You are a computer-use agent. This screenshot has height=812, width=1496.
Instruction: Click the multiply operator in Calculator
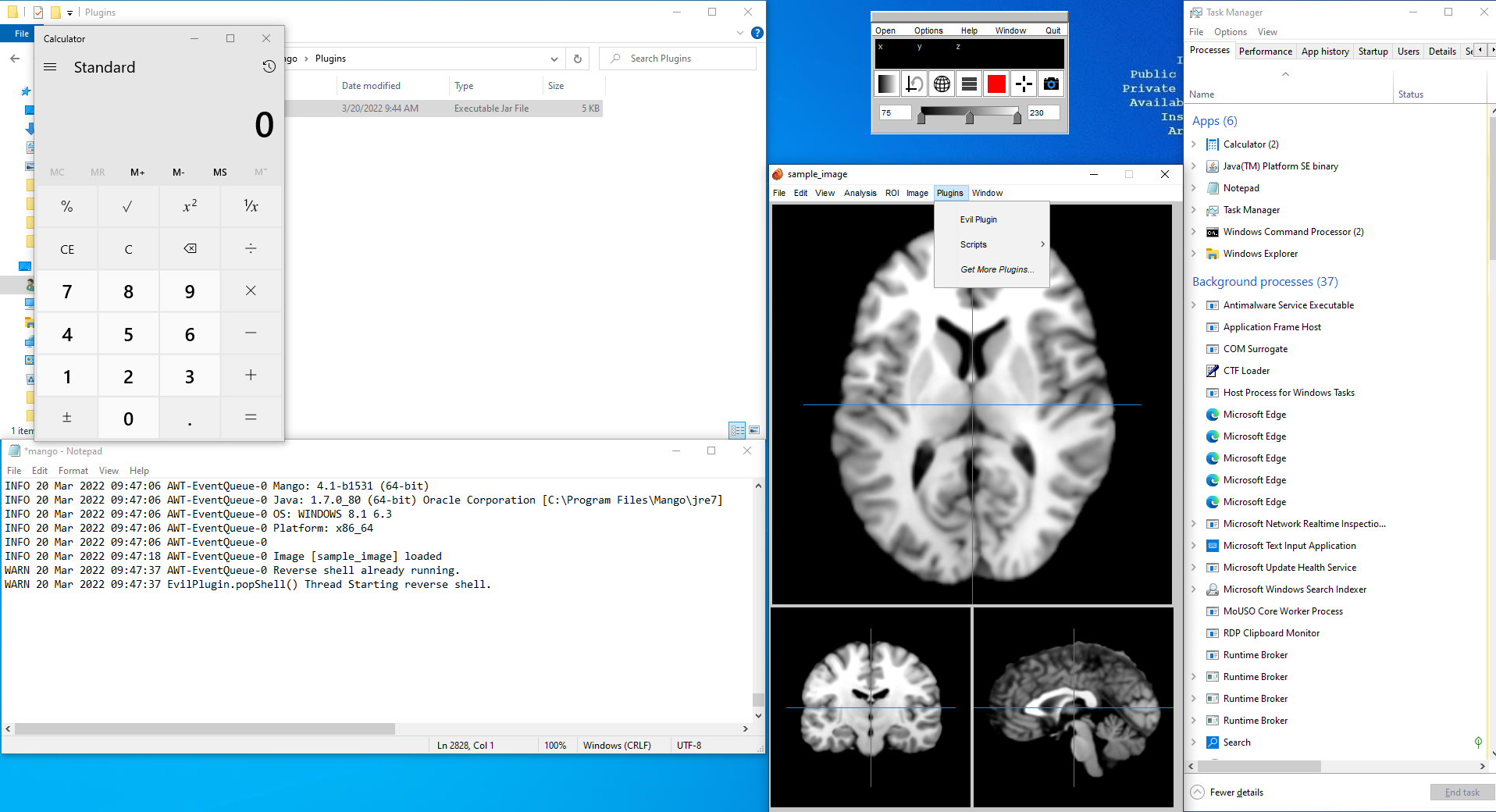pyautogui.click(x=251, y=290)
